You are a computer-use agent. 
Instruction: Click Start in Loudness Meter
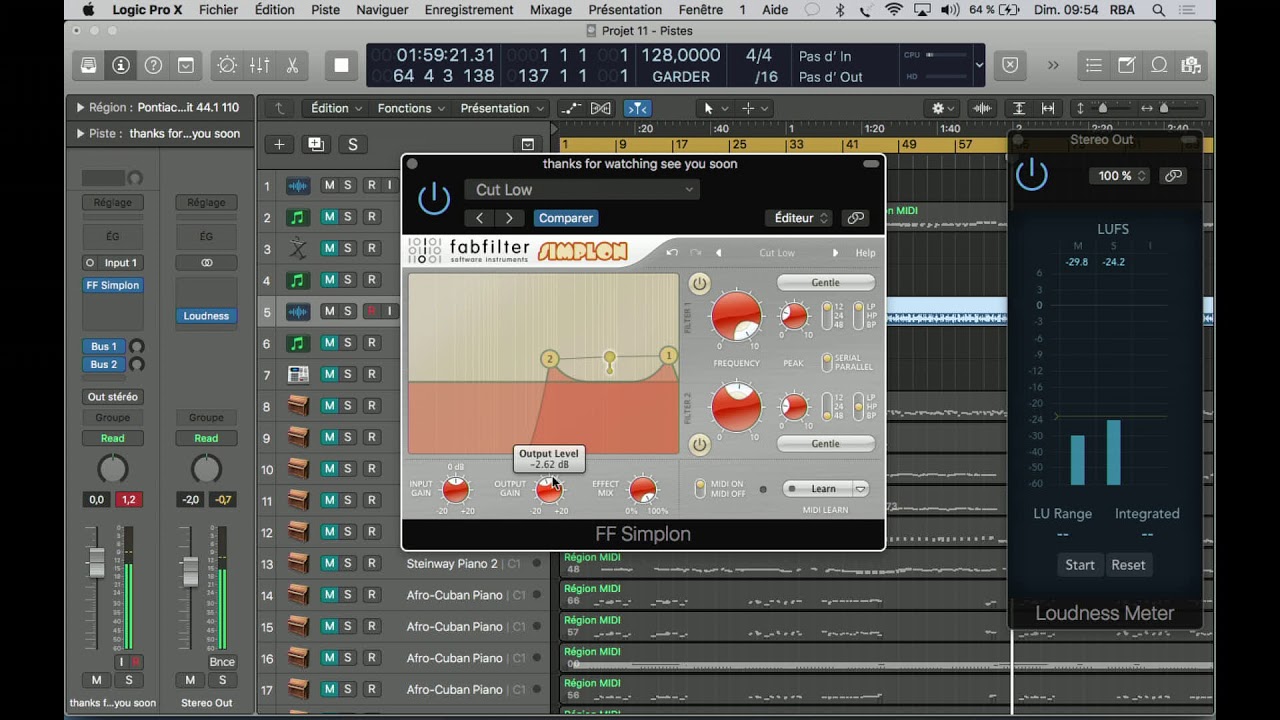click(x=1080, y=565)
